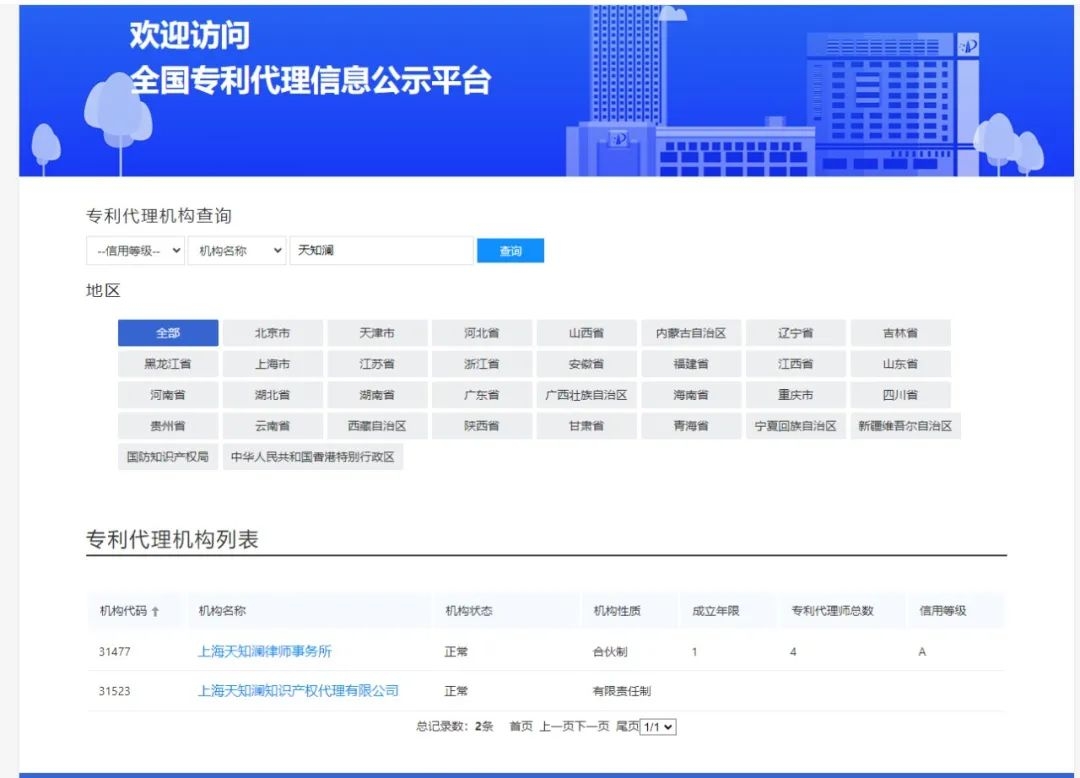This screenshot has height=778, width=1080.
Task: Sort by 机构代码 column arrow
Action: (156, 611)
